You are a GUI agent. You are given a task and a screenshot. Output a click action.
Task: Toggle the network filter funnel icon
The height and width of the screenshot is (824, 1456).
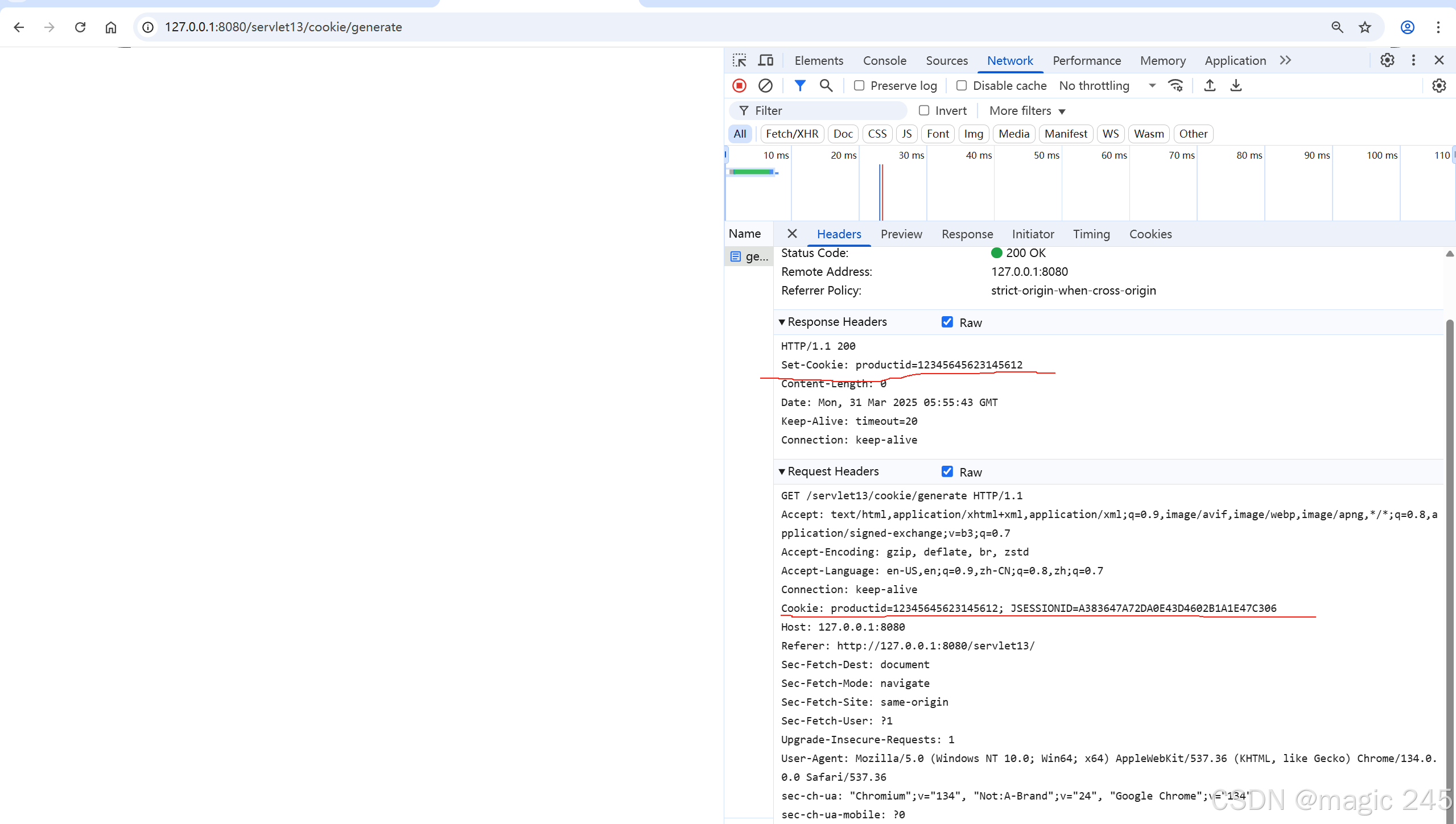pyautogui.click(x=799, y=86)
